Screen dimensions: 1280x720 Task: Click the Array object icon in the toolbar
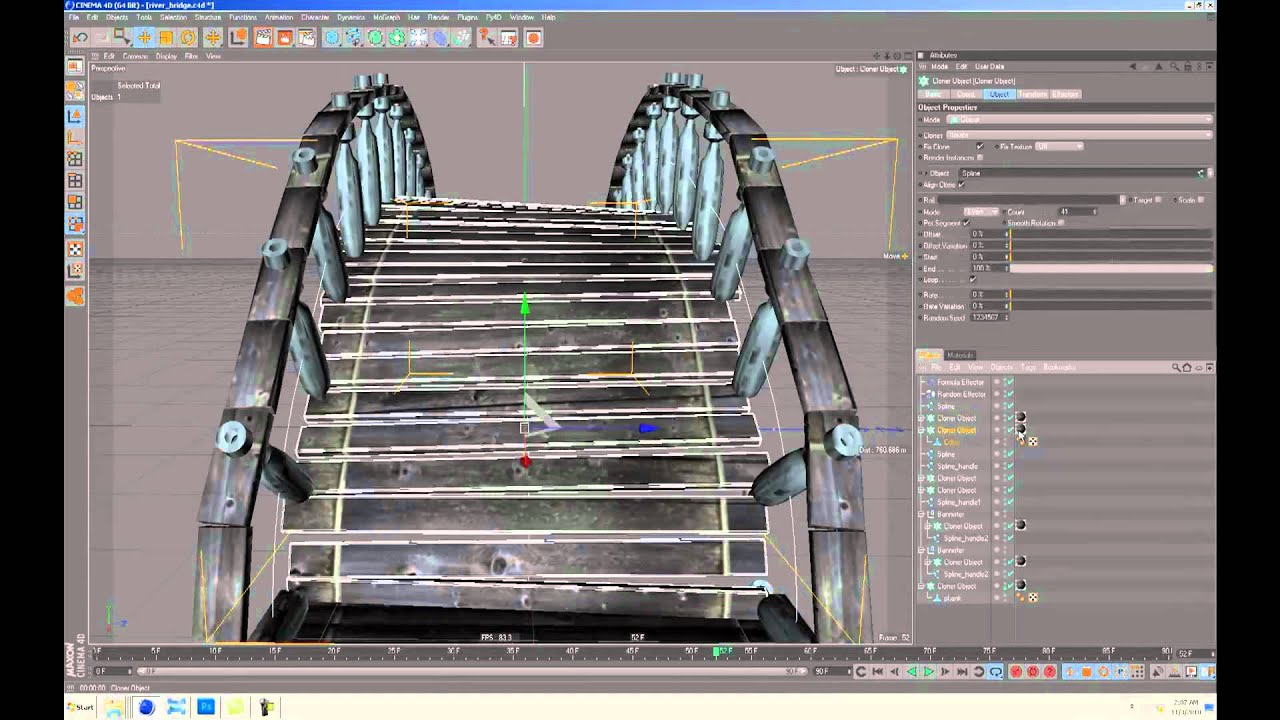398,38
